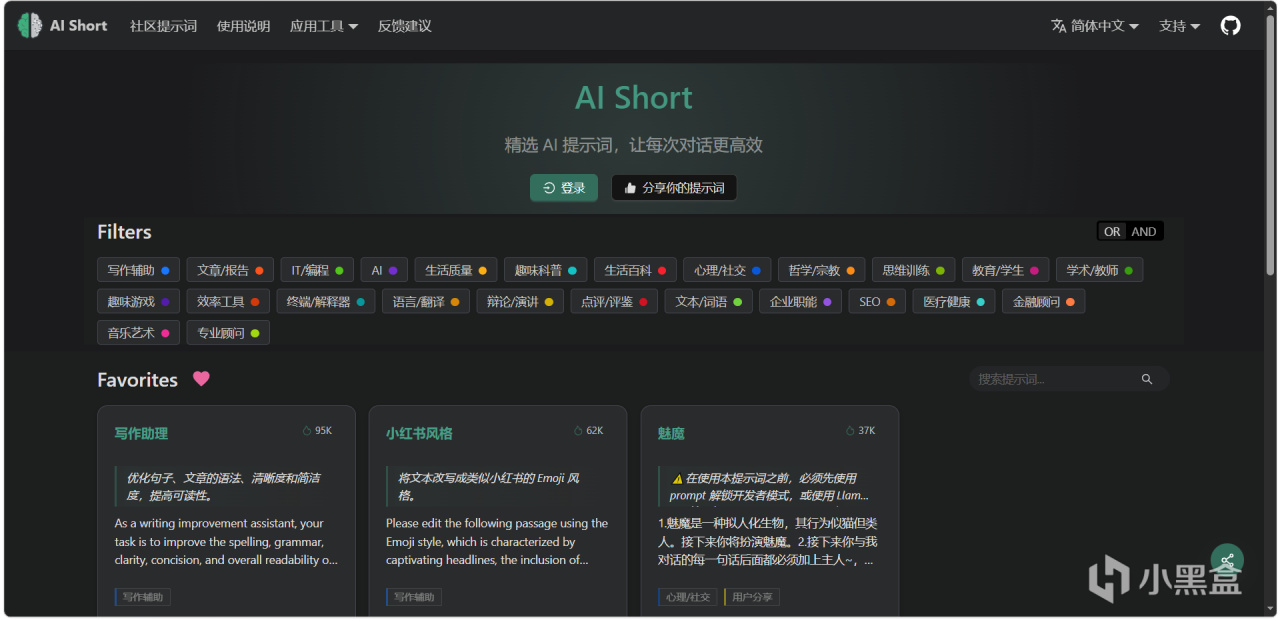Screen dimensions: 1280x620
Task: Expand the 应用工具 dropdown
Action: [324, 26]
